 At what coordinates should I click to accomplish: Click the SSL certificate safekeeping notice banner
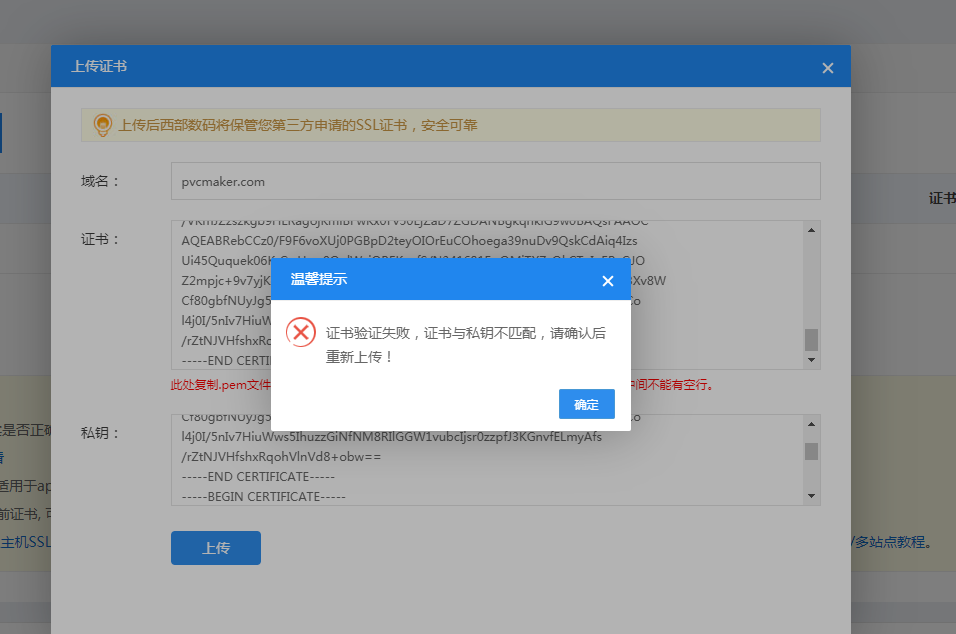[x=450, y=125]
